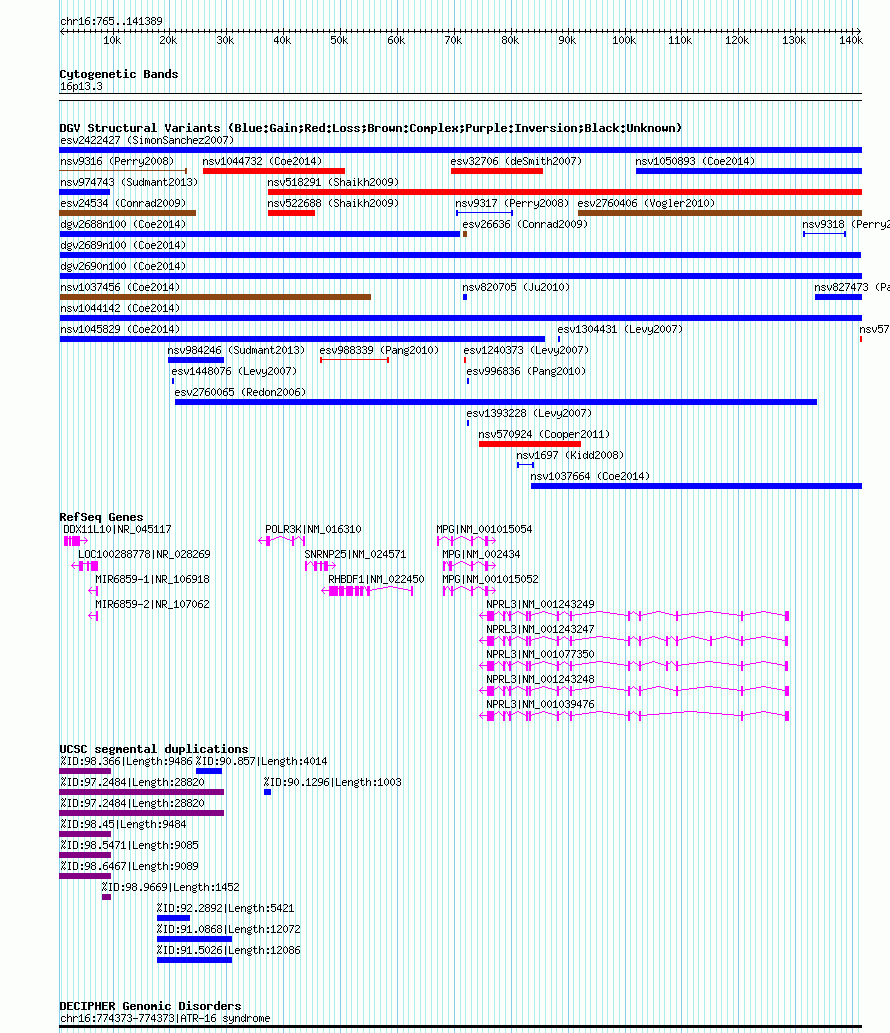Click the MPG|NM_001015052 transcript label
890x1033 pixels.
[490, 580]
